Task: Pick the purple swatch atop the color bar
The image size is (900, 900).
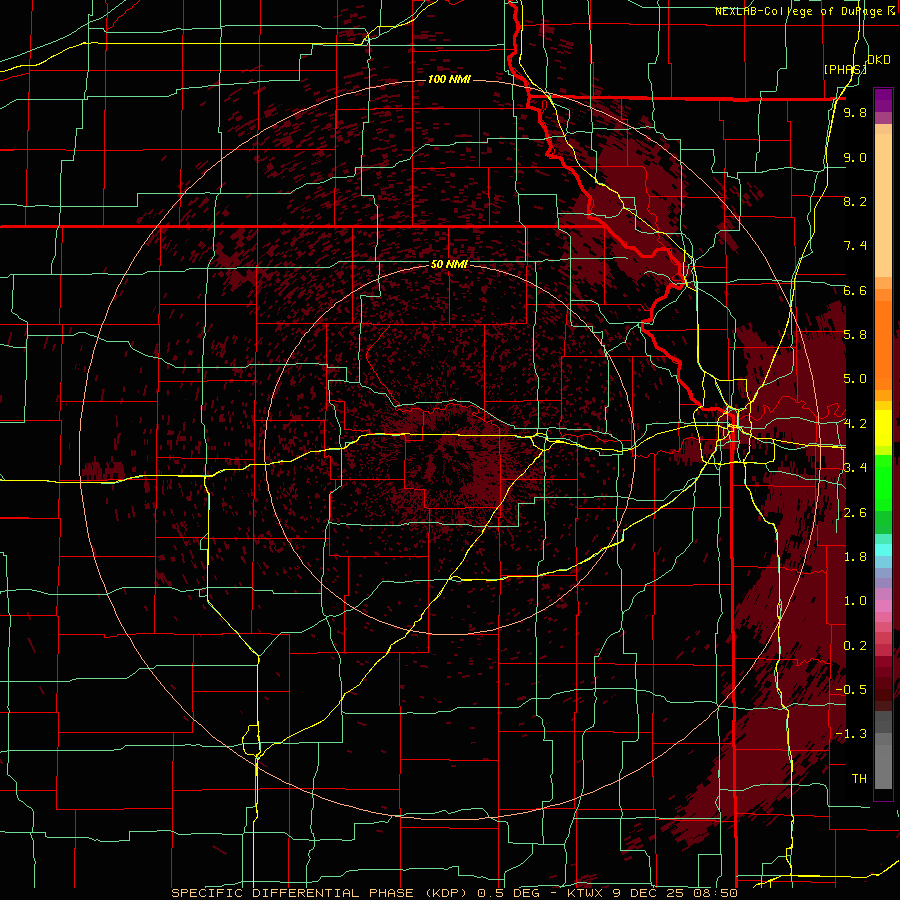Action: 883,100
